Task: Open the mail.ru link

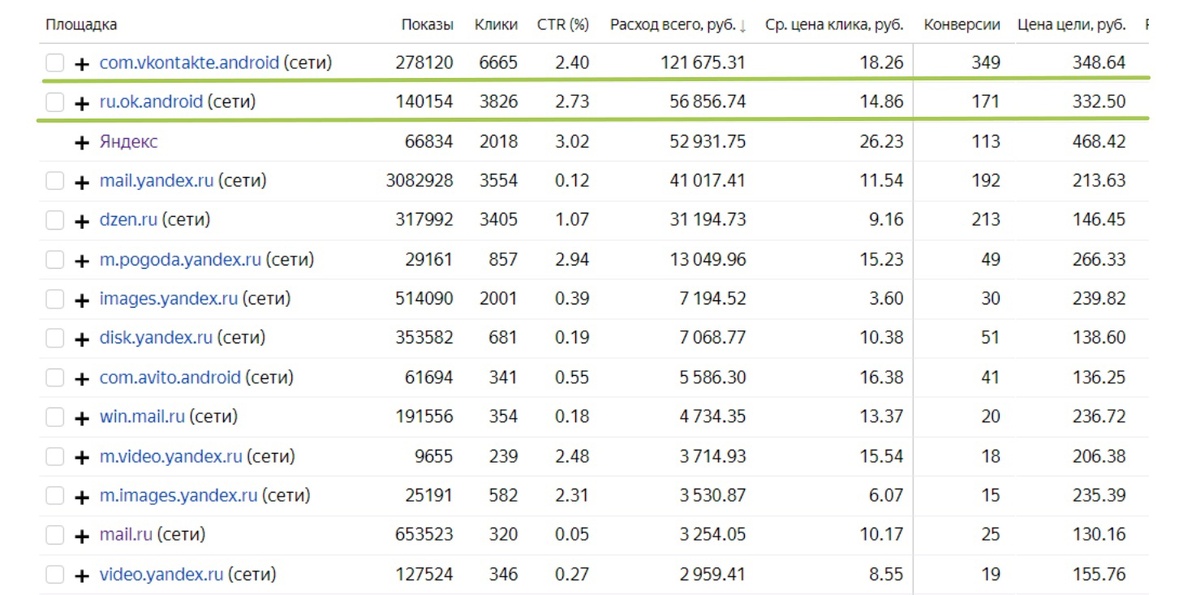Action: tap(126, 534)
